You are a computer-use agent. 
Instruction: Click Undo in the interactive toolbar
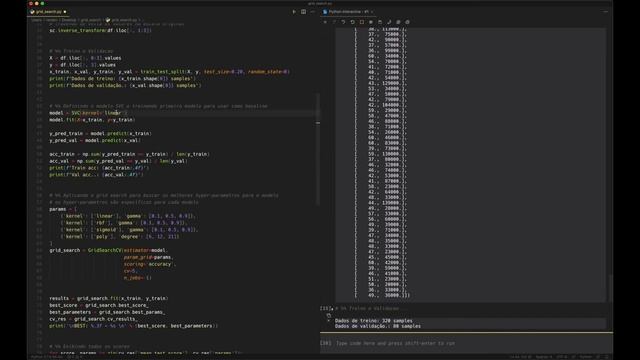(343, 22)
